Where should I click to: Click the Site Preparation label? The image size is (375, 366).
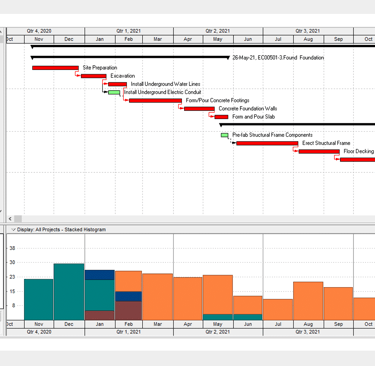[x=100, y=68]
